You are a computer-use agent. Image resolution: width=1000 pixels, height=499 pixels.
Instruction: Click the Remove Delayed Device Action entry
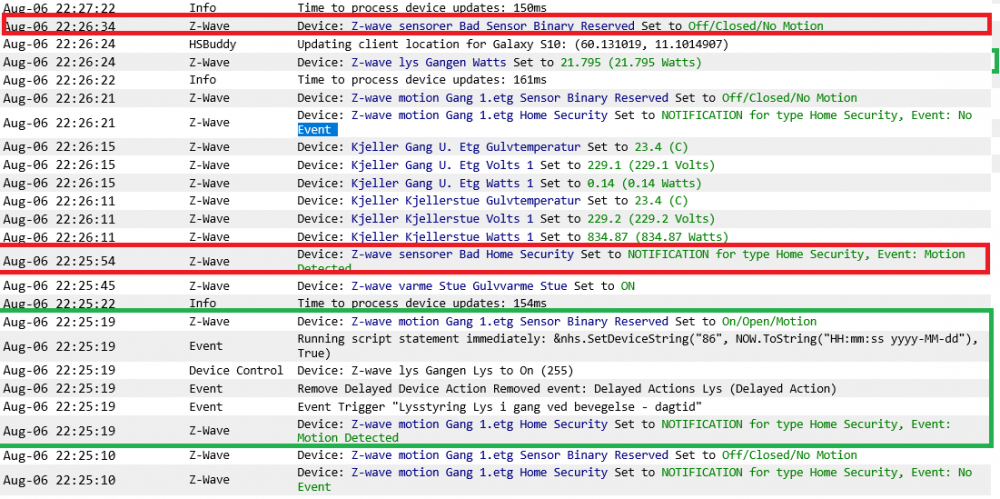click(x=567, y=388)
